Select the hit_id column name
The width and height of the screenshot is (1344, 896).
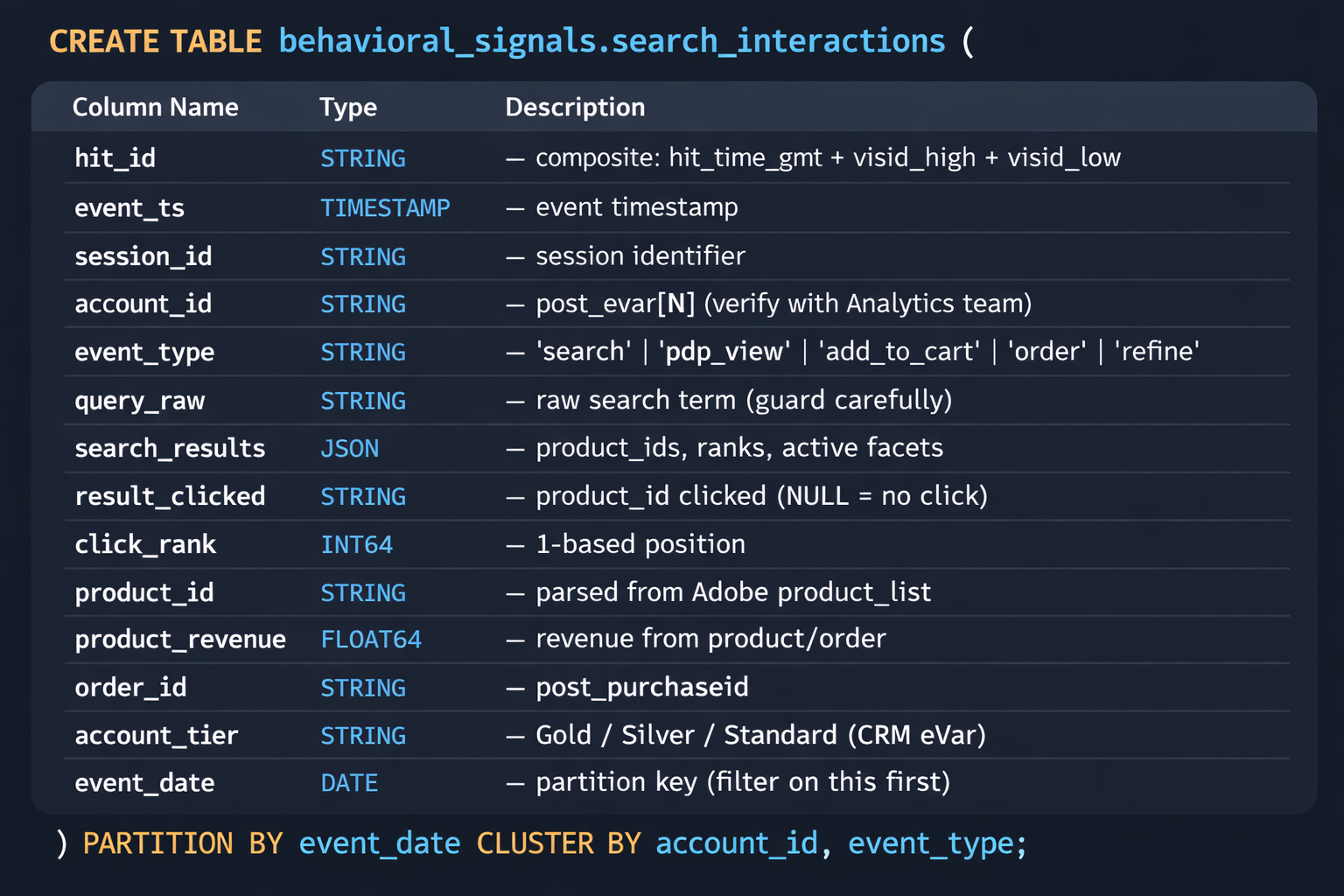pos(115,158)
